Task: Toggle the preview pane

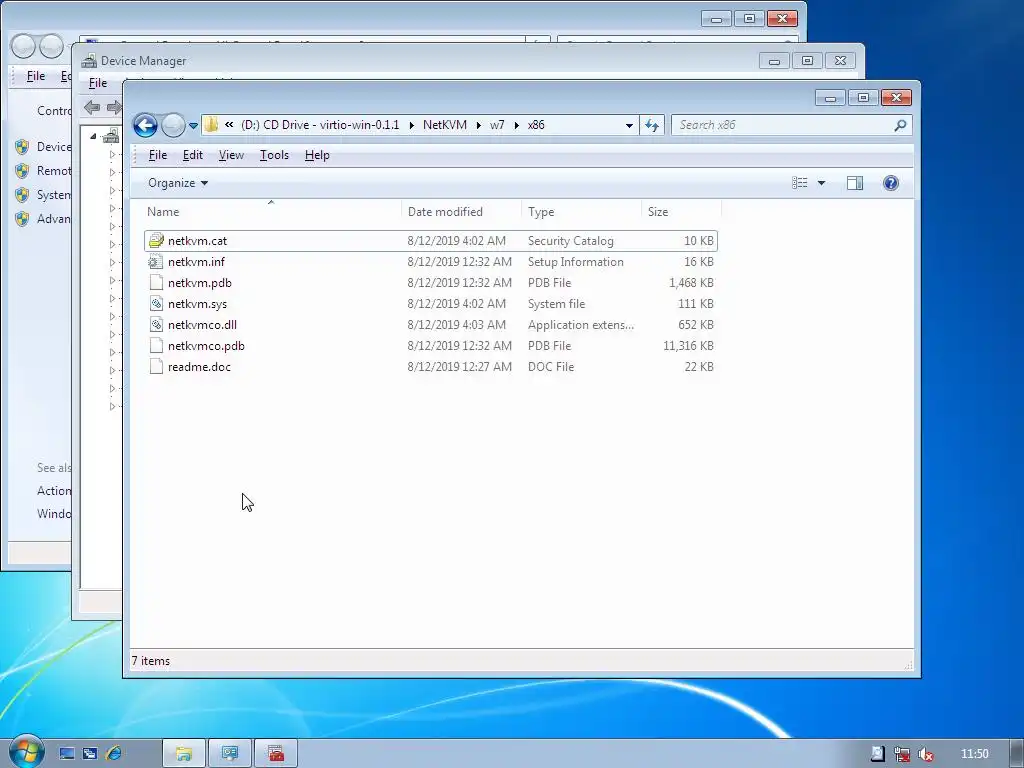Action: pos(855,183)
